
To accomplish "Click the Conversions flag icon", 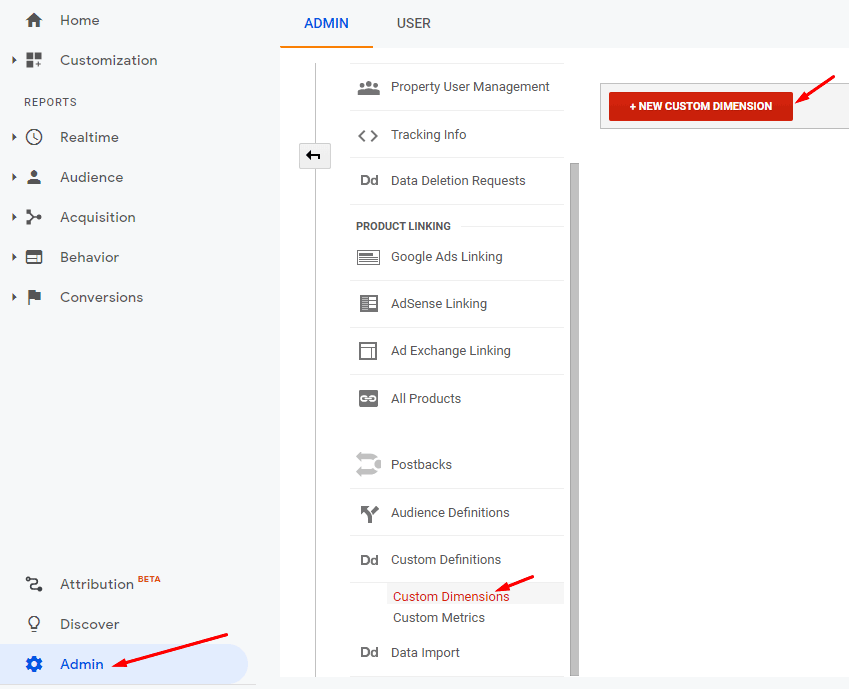I will [34, 297].
